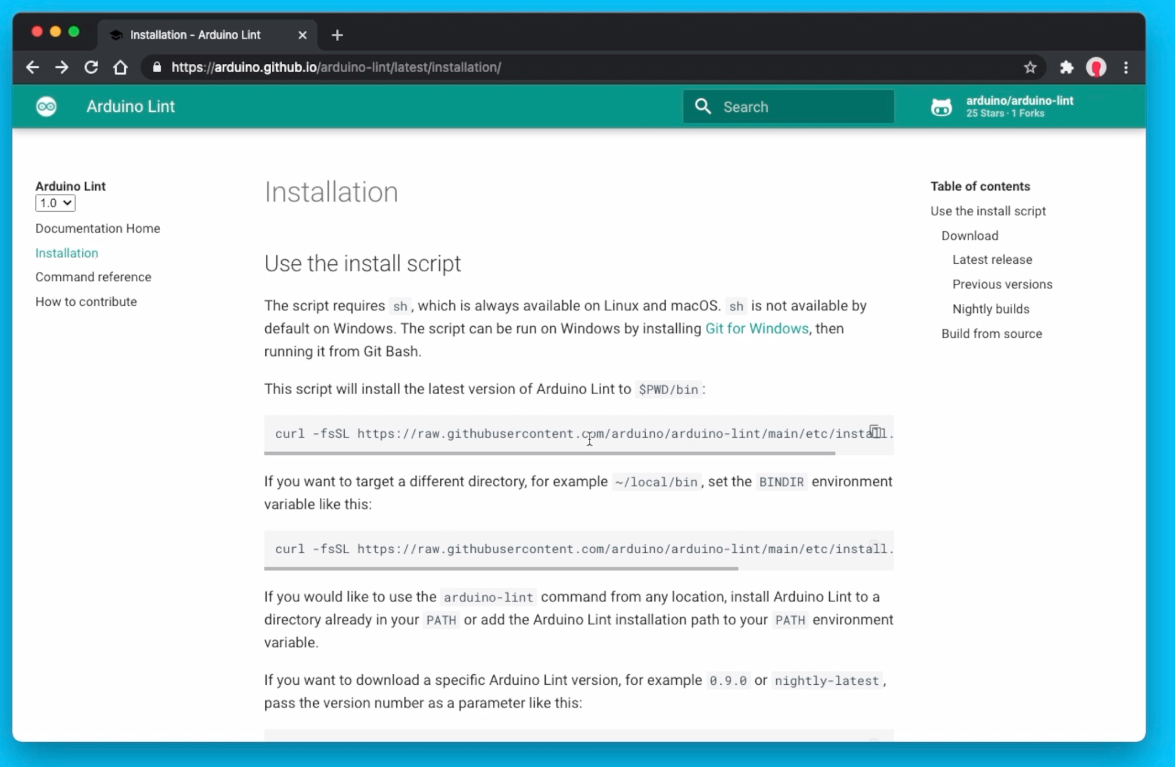Screen dimensions: 1175x767
Task: Click the 'Table of contents' label
Action: [x=980, y=187]
